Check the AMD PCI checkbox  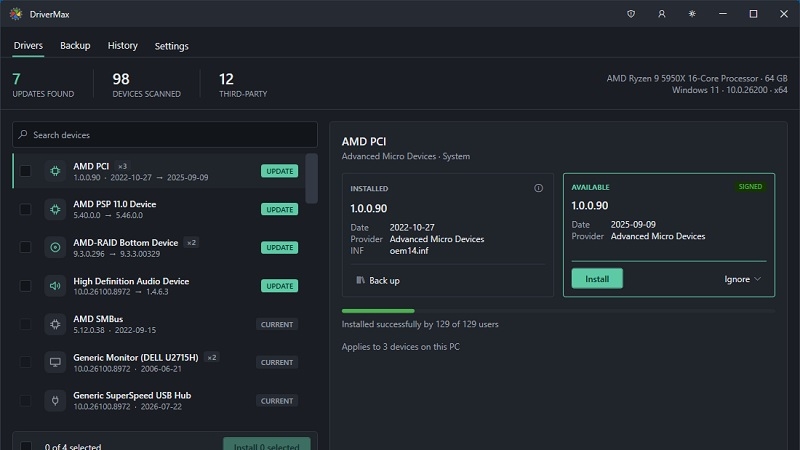(25, 171)
